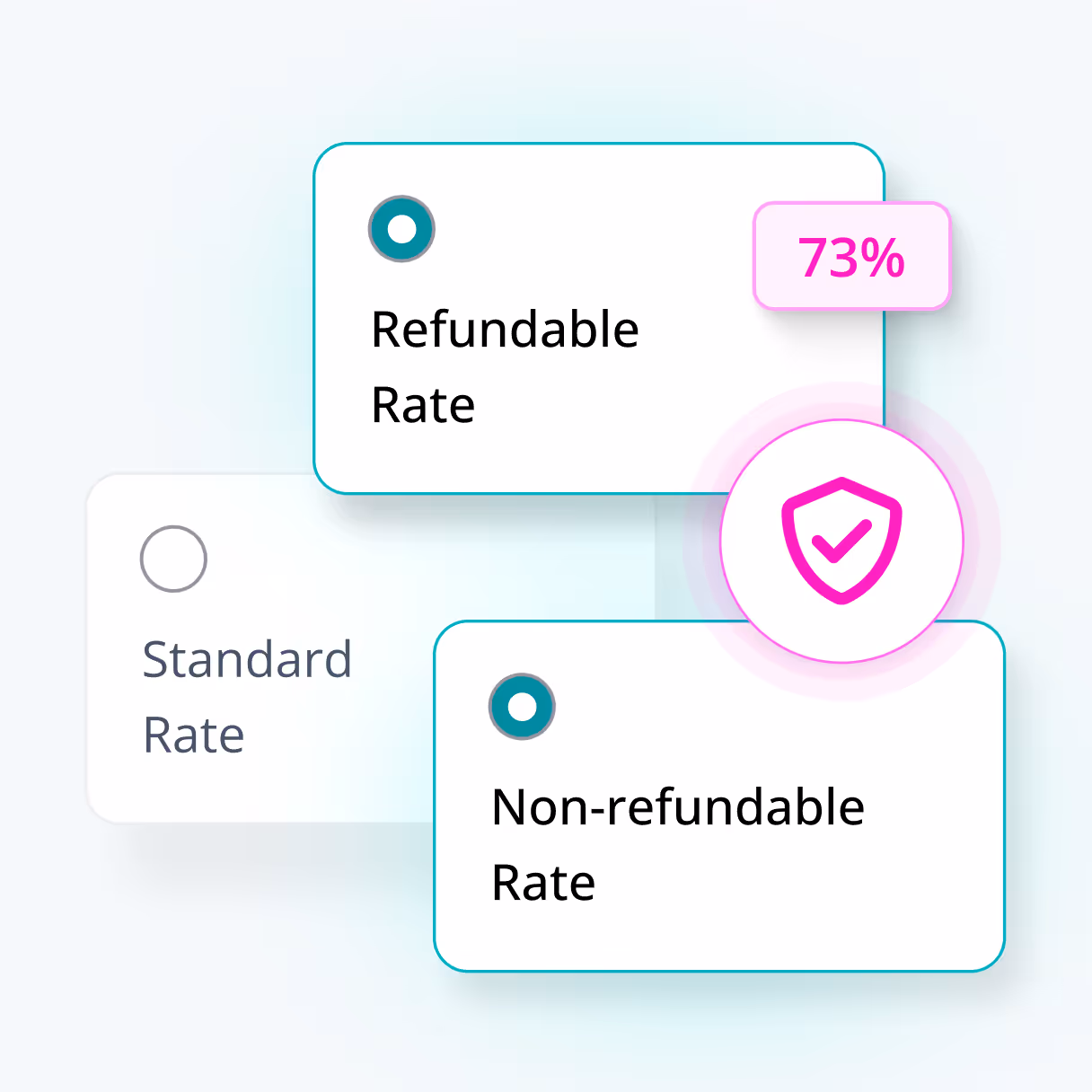1092x1092 pixels.
Task: Select the "Standard" label text
Action: point(247,660)
